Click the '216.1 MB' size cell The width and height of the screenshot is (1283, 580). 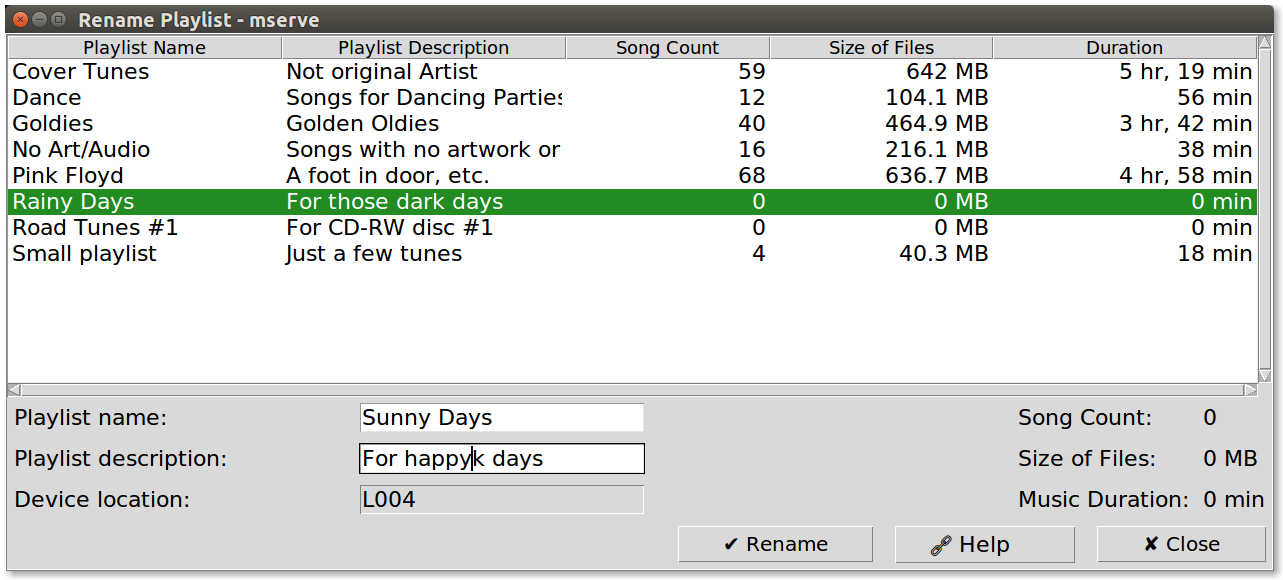coord(937,150)
